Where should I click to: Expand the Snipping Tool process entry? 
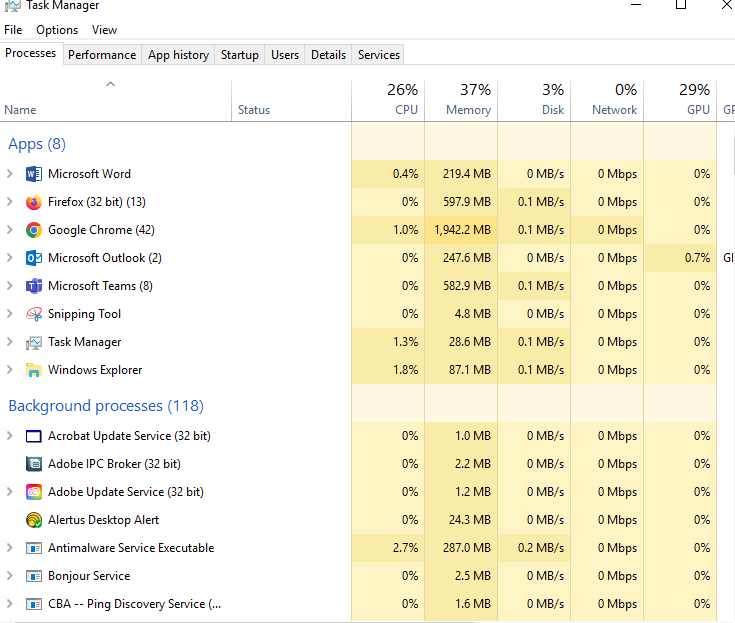tap(9, 314)
